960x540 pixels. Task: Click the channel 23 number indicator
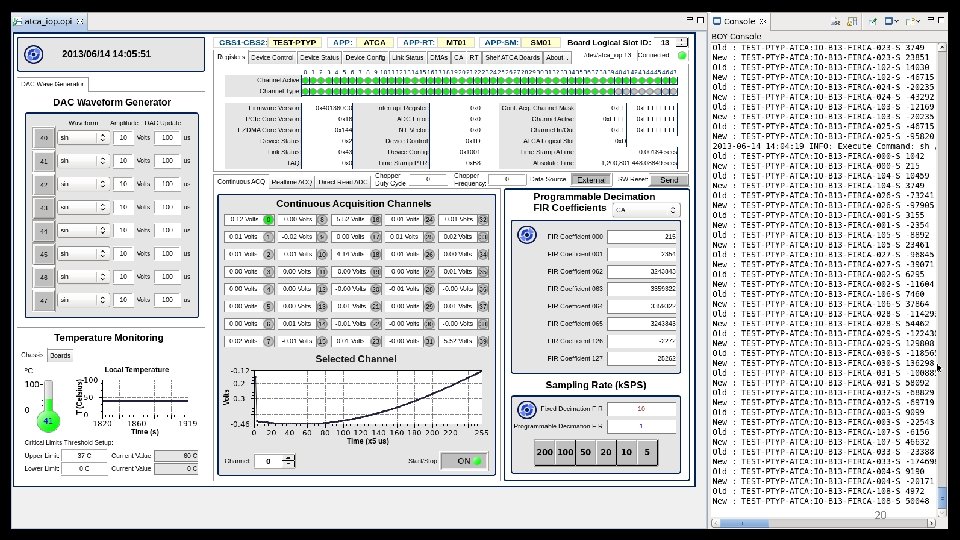[x=376, y=341]
